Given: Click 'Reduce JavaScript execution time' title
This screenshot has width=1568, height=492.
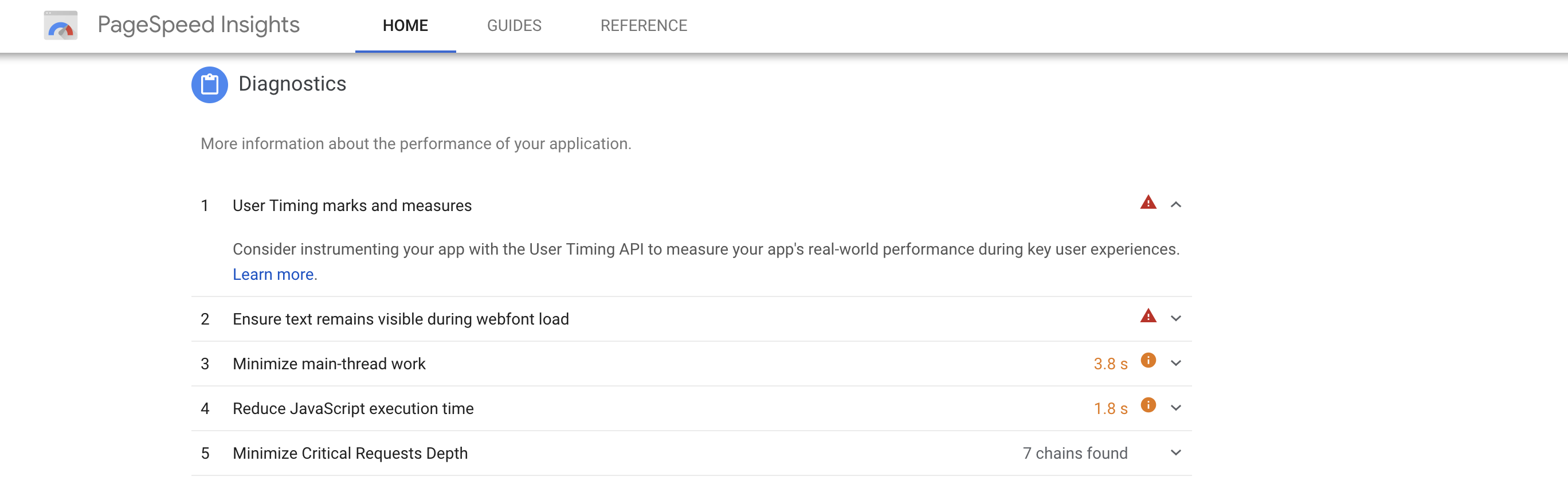Looking at the screenshot, I should coord(353,409).
